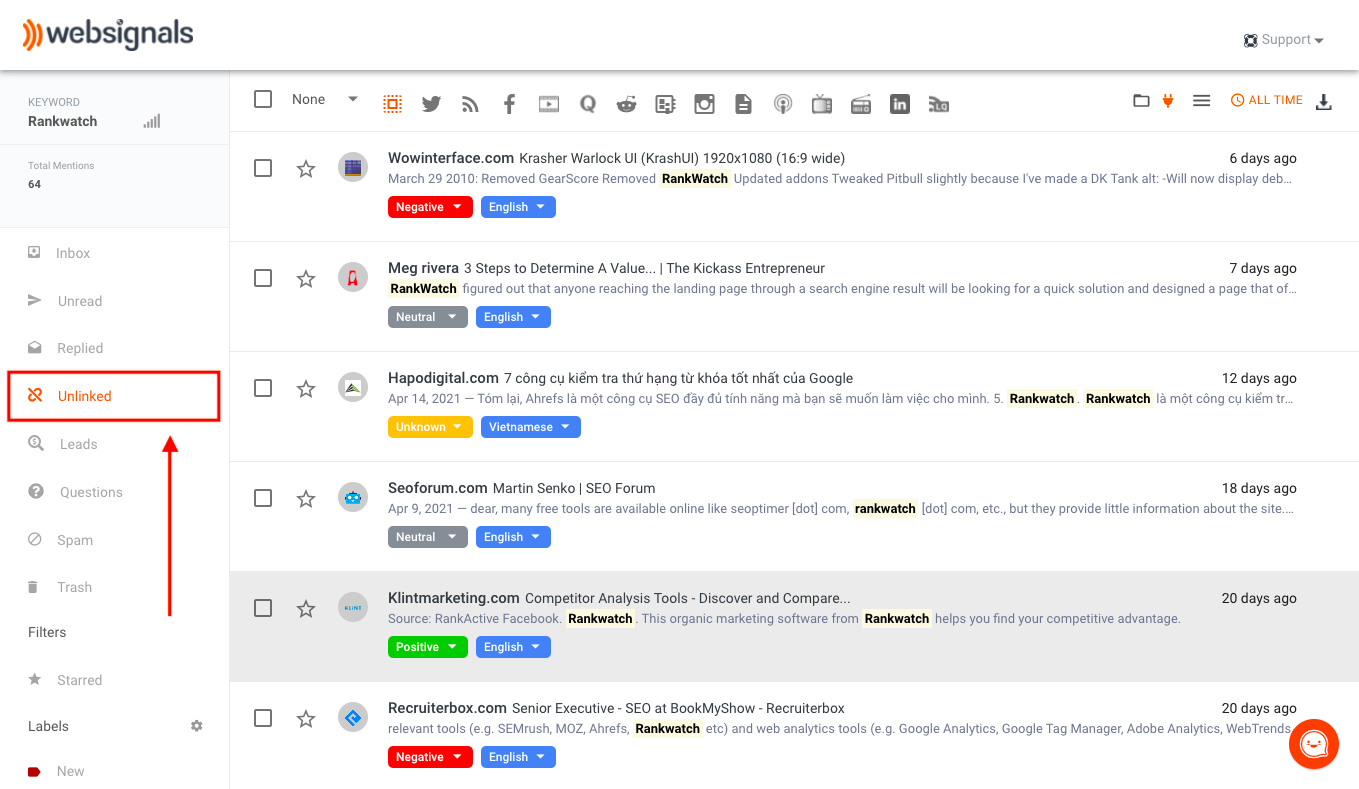Filter mentions by LinkedIn

tap(900, 103)
